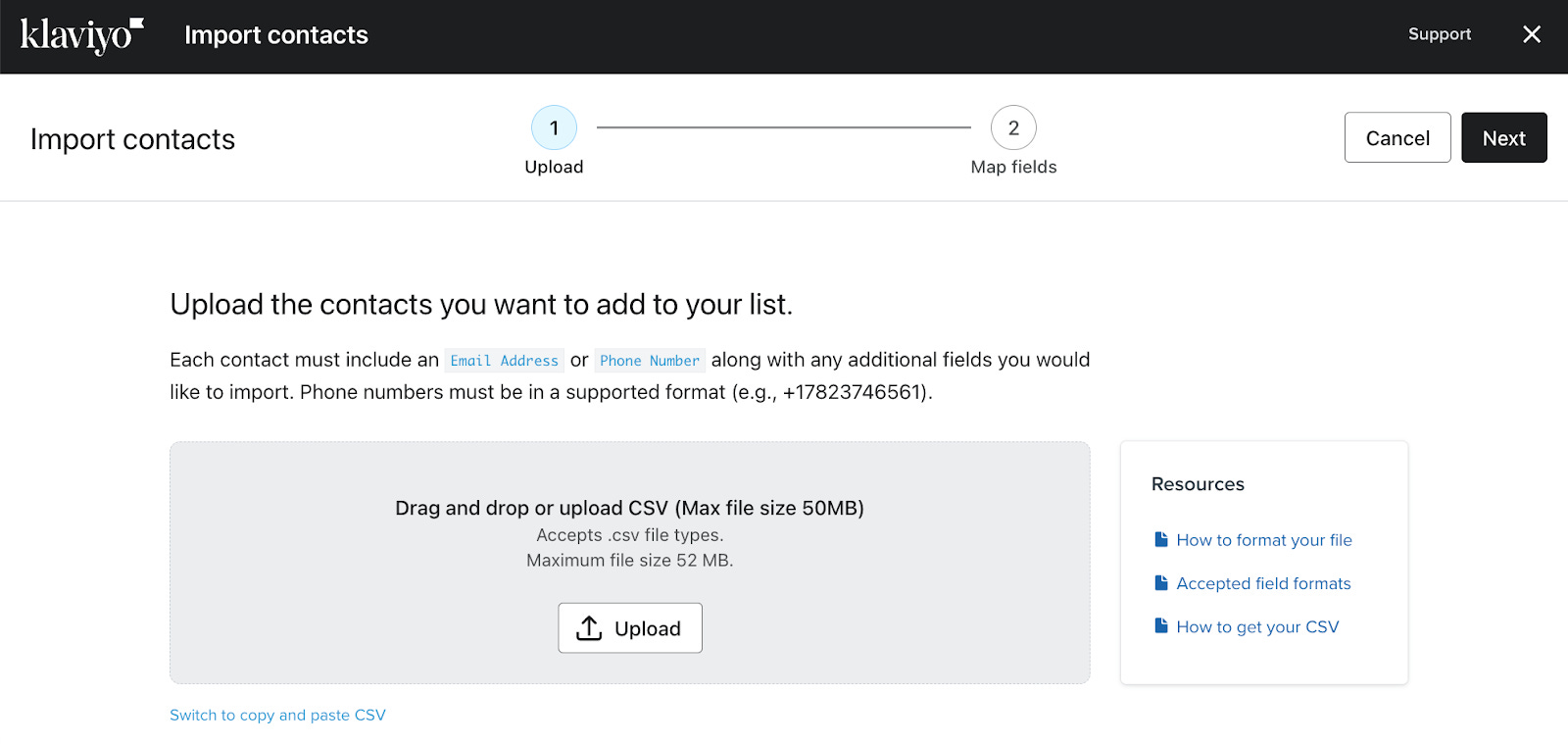Open How to get your CSV
The width and height of the screenshot is (1568, 744).
(x=1257, y=626)
